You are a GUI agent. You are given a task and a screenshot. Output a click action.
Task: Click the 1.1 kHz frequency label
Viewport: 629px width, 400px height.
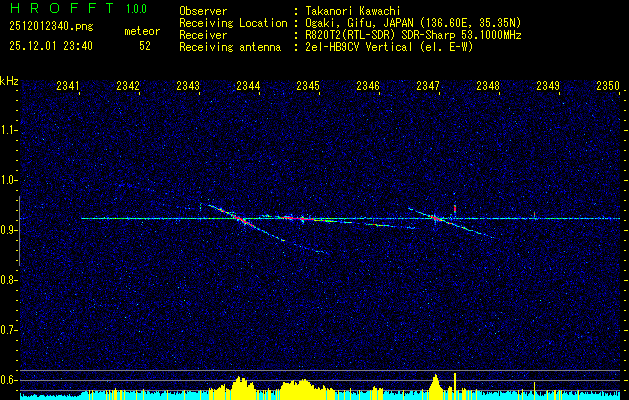point(8,130)
